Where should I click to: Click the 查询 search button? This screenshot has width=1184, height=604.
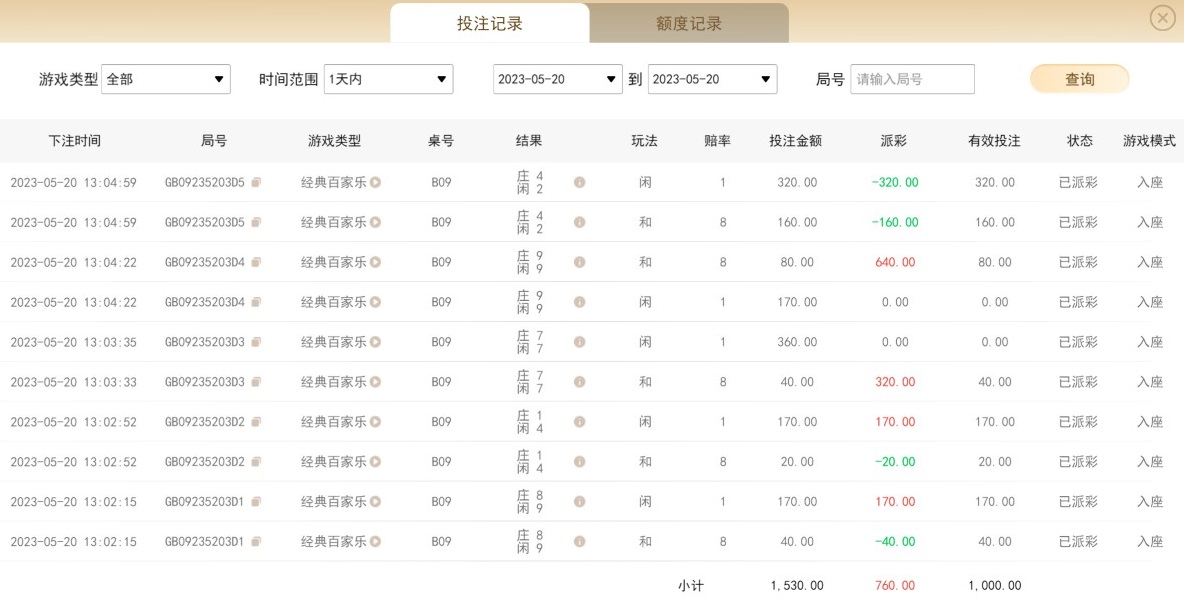[1079, 79]
